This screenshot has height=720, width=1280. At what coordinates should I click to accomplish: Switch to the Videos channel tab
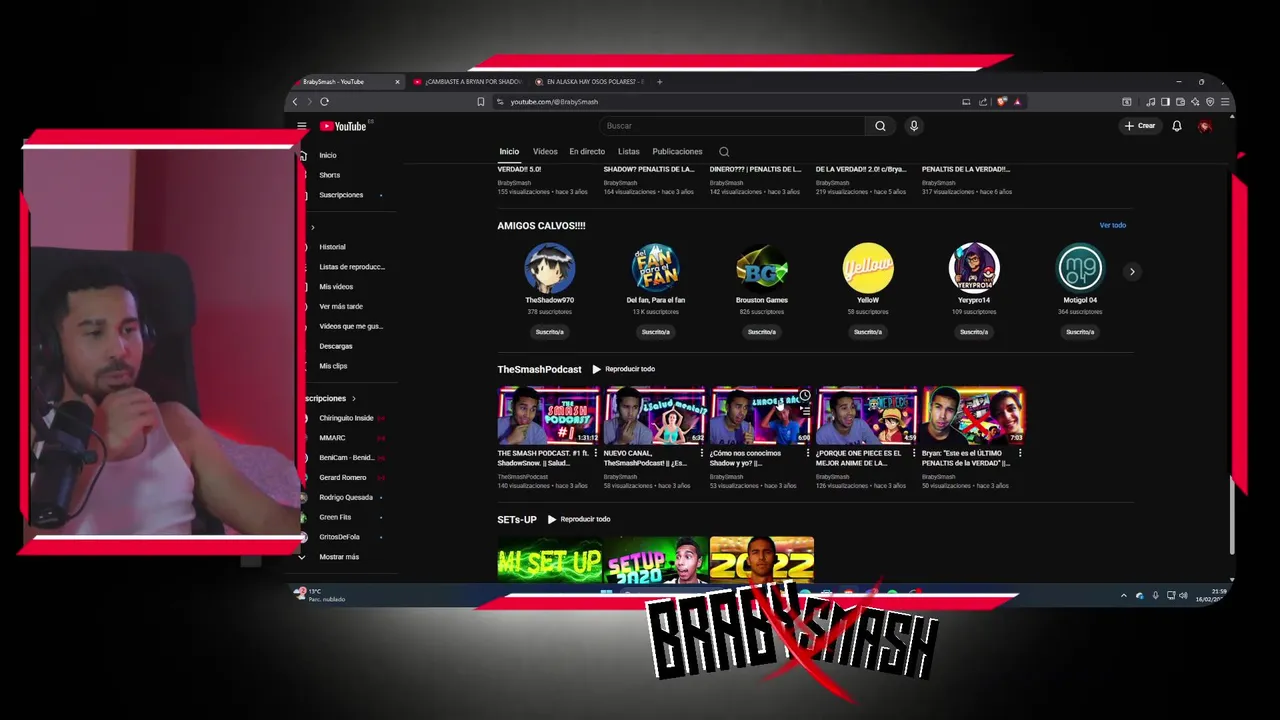[x=545, y=152]
